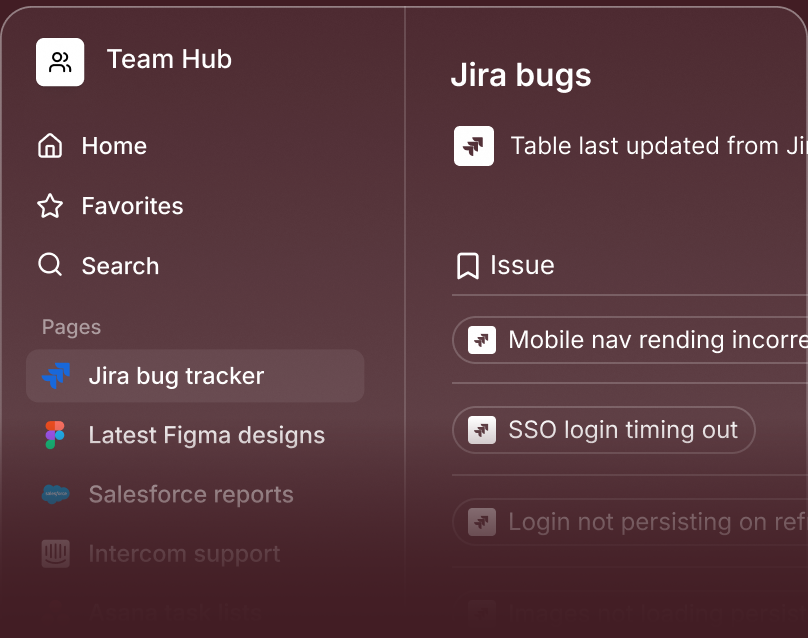Select the SSO login timing out issue
Viewport: 808px width, 638px height.
[604, 430]
